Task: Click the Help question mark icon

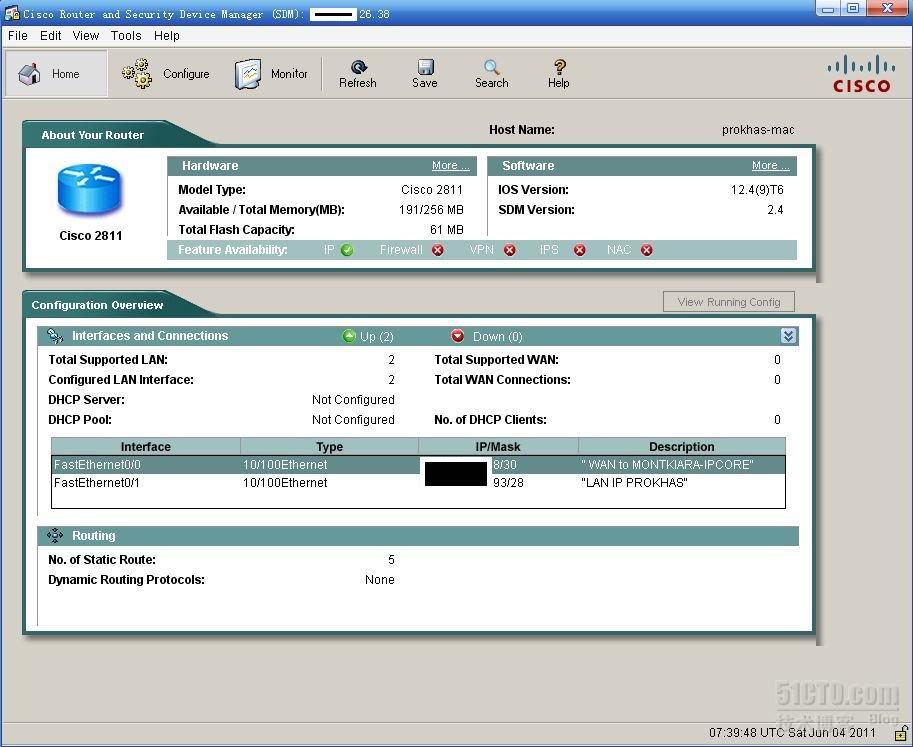Action: coord(559,67)
